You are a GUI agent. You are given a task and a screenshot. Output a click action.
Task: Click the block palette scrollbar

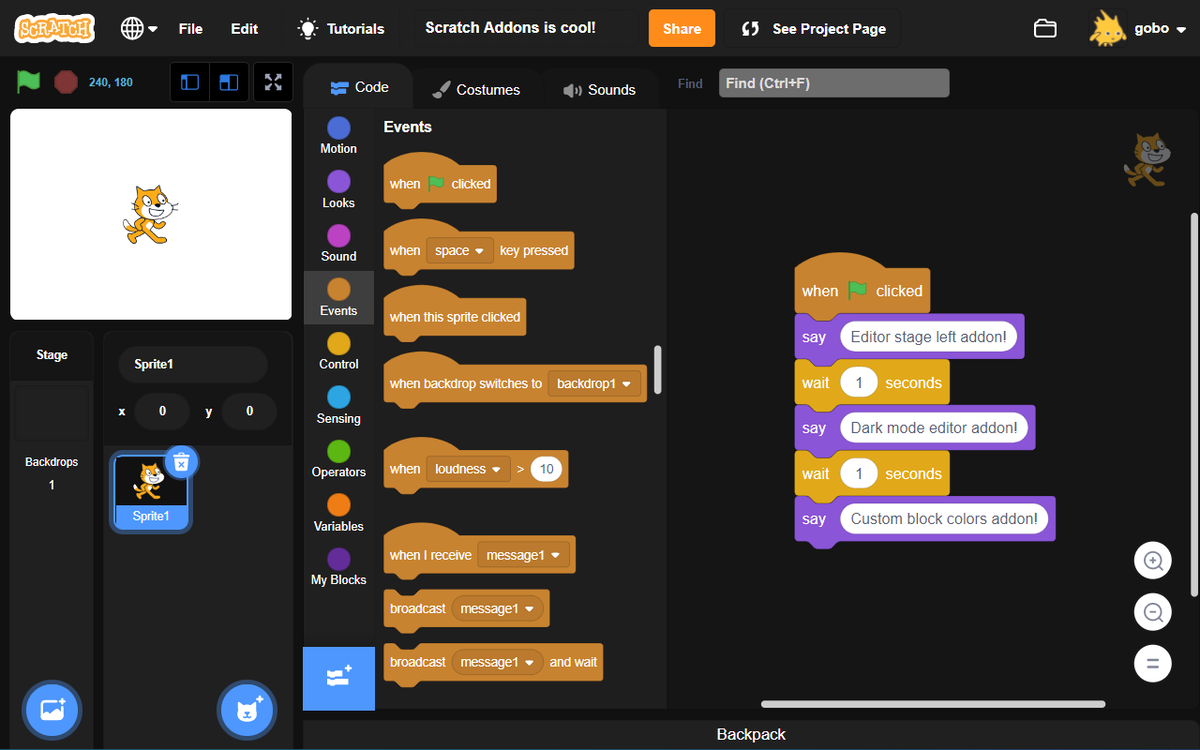click(658, 369)
